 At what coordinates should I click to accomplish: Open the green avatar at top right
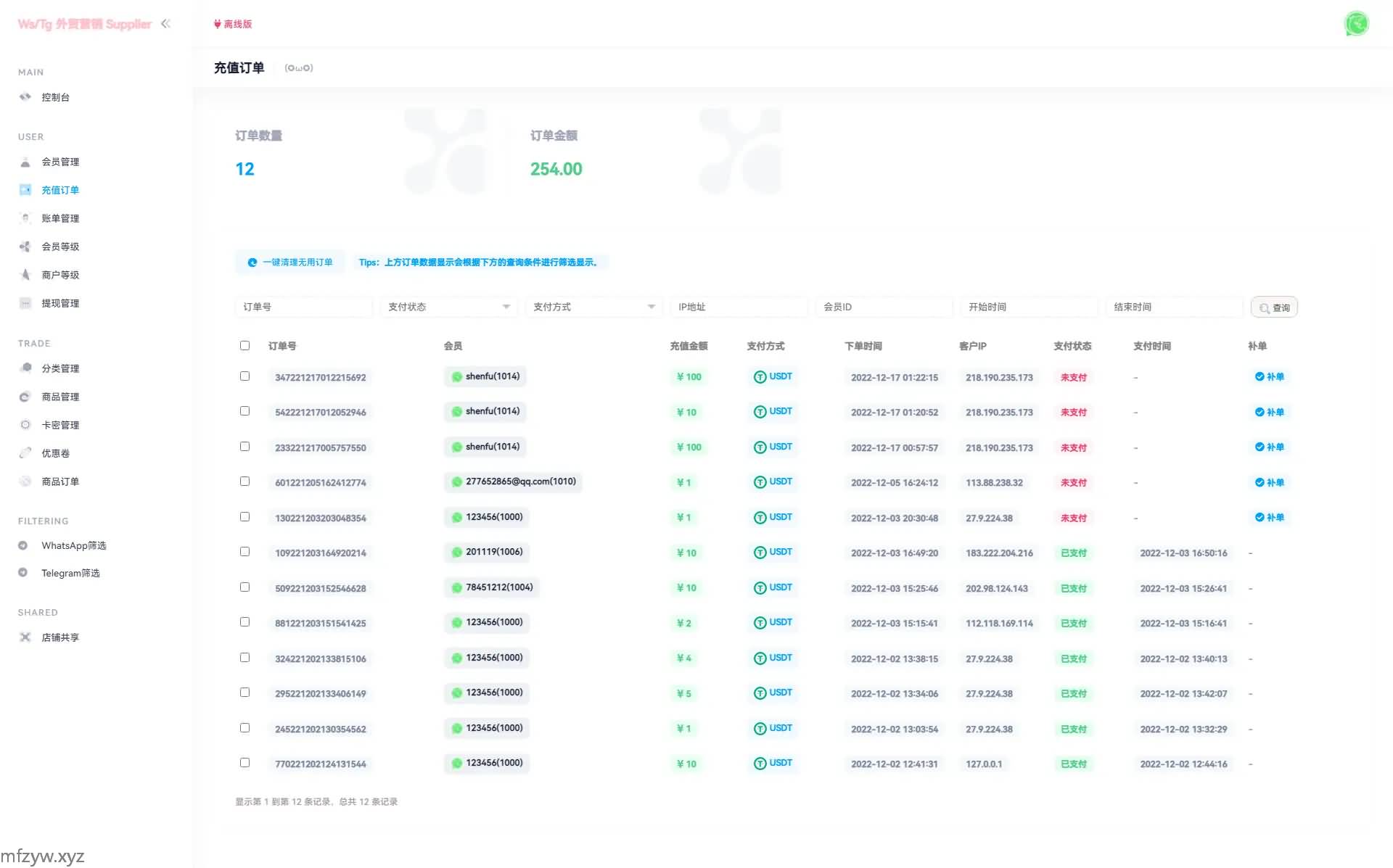click(x=1356, y=24)
